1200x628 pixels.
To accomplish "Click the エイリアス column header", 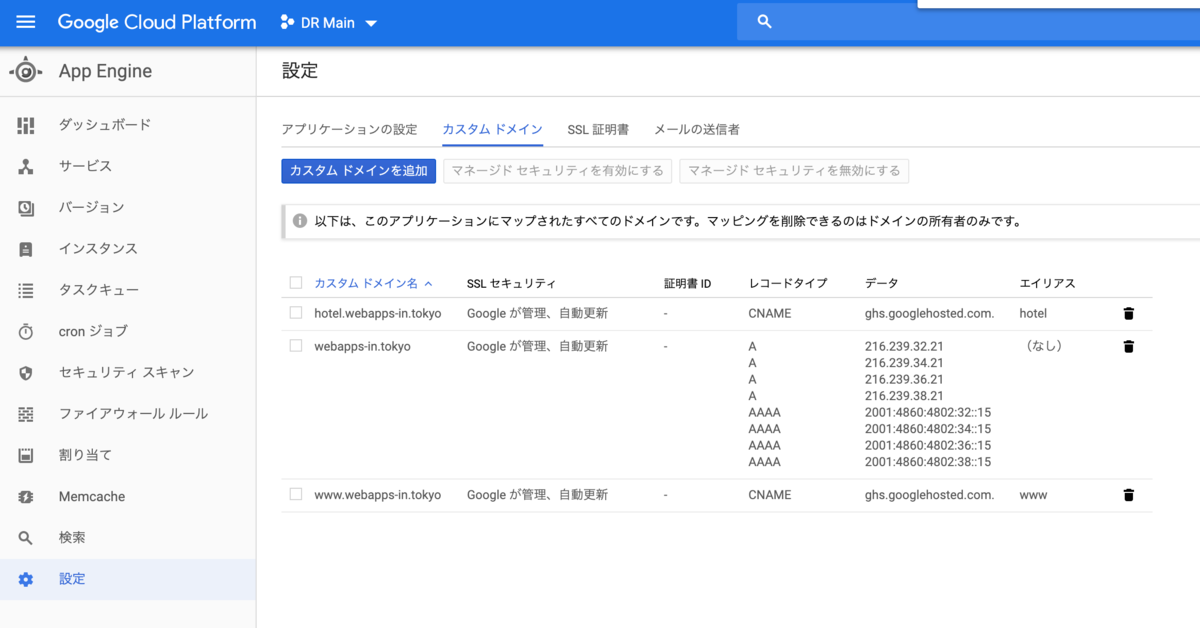I will click(1047, 284).
